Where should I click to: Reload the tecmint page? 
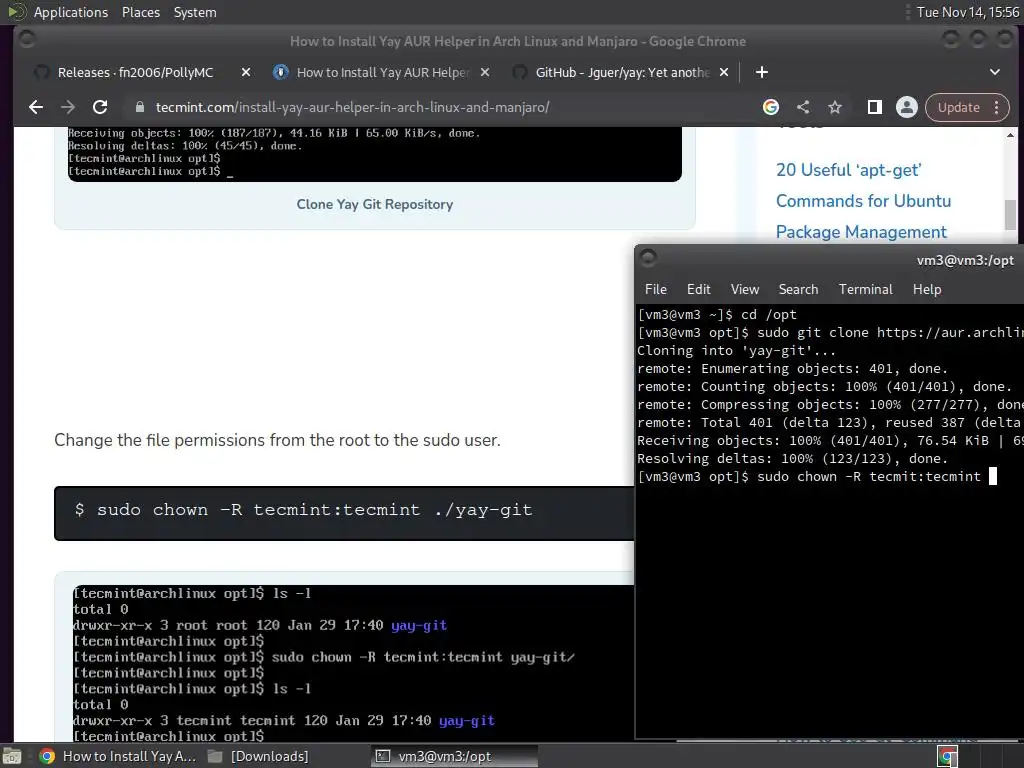point(100,107)
